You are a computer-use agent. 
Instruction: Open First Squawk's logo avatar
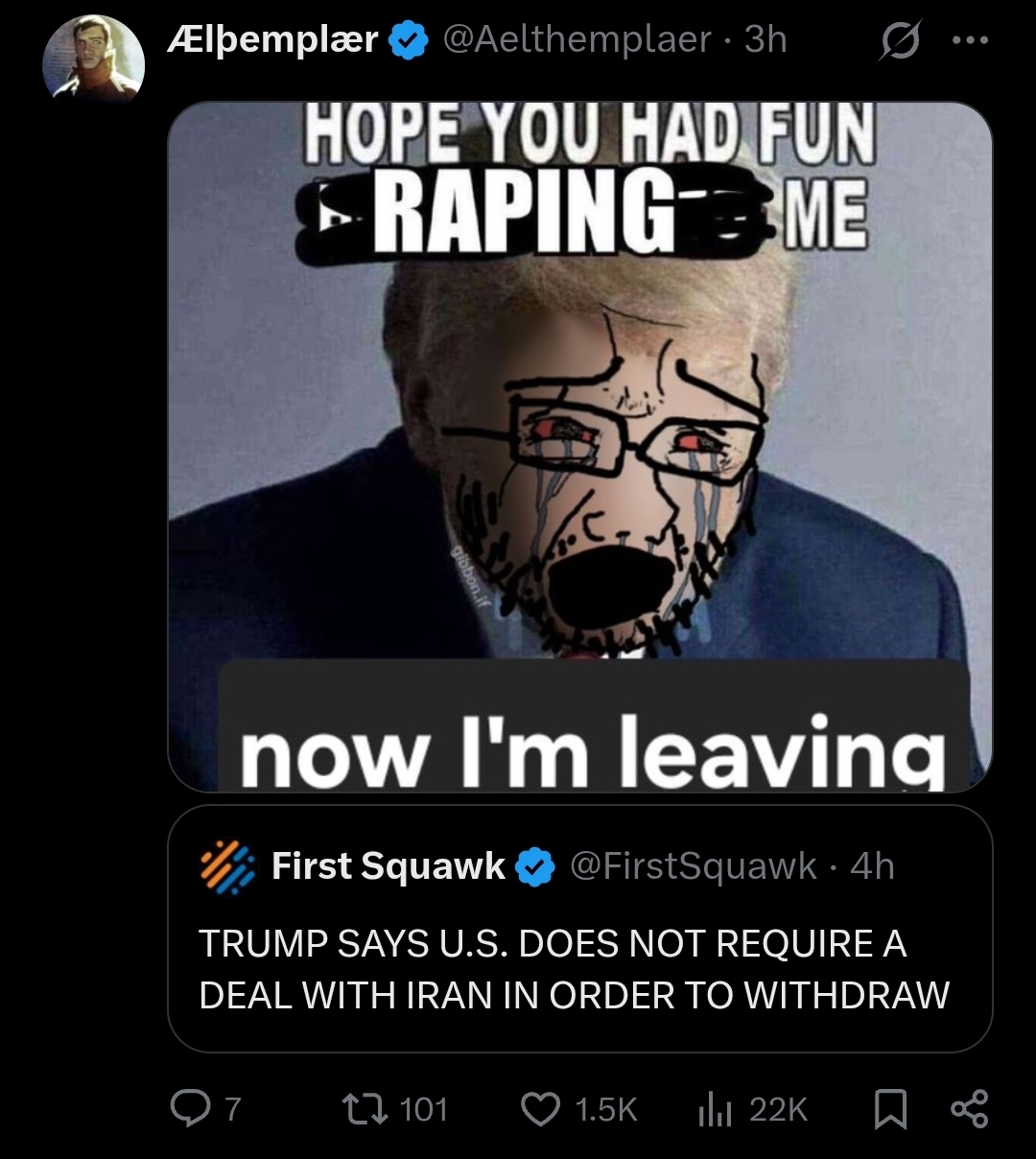pyautogui.click(x=226, y=866)
